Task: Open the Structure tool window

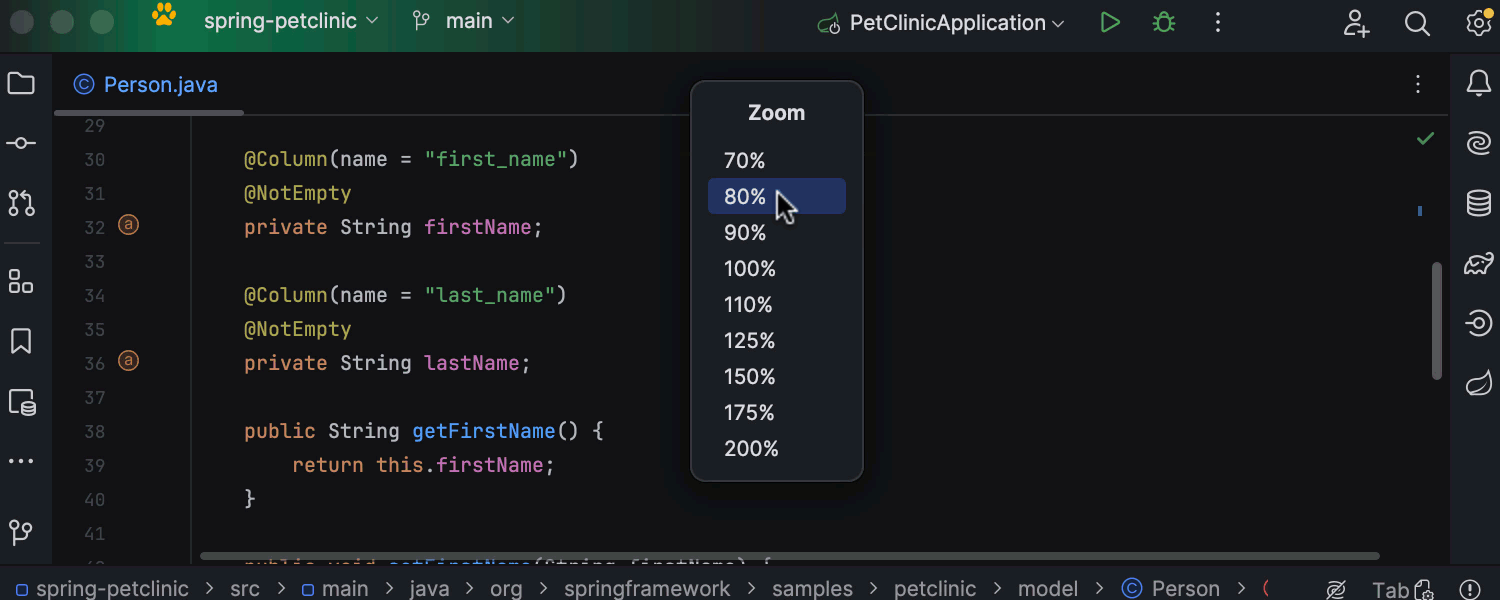Action: pos(21,282)
